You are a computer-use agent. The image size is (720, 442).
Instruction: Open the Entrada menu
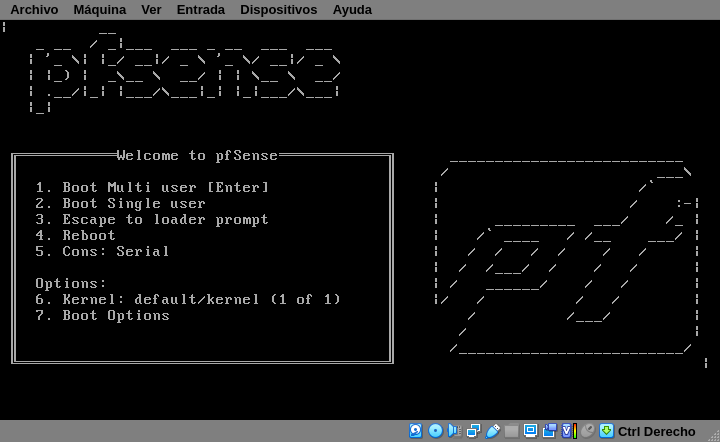[201, 10]
